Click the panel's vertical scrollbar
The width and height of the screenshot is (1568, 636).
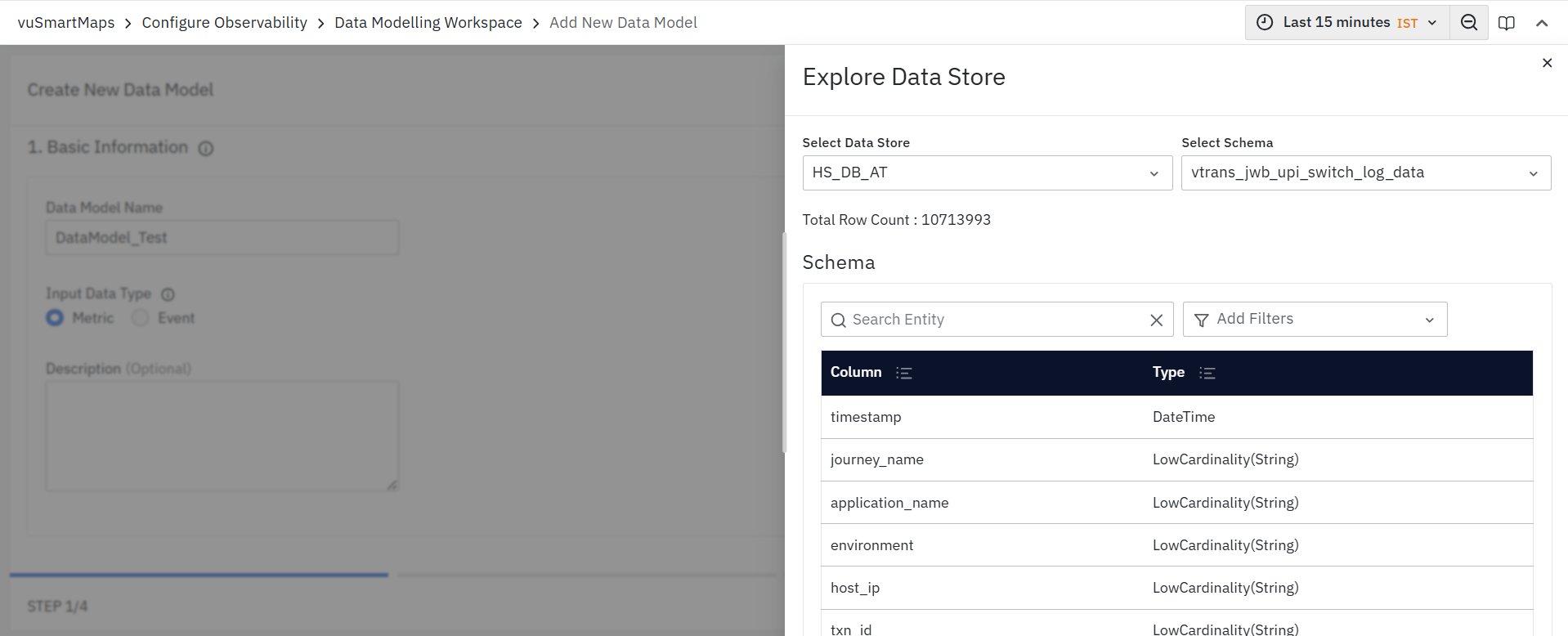[784, 343]
